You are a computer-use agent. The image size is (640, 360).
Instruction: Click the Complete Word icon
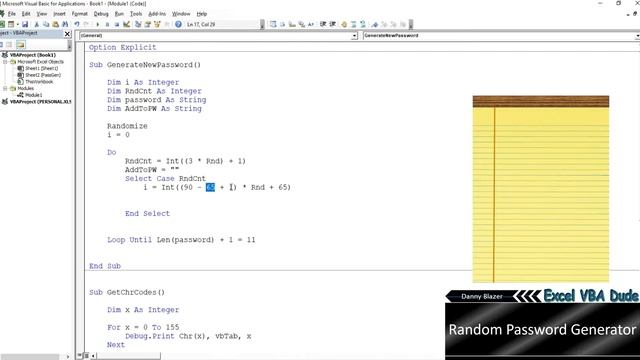pyautogui.click(x=311, y=24)
